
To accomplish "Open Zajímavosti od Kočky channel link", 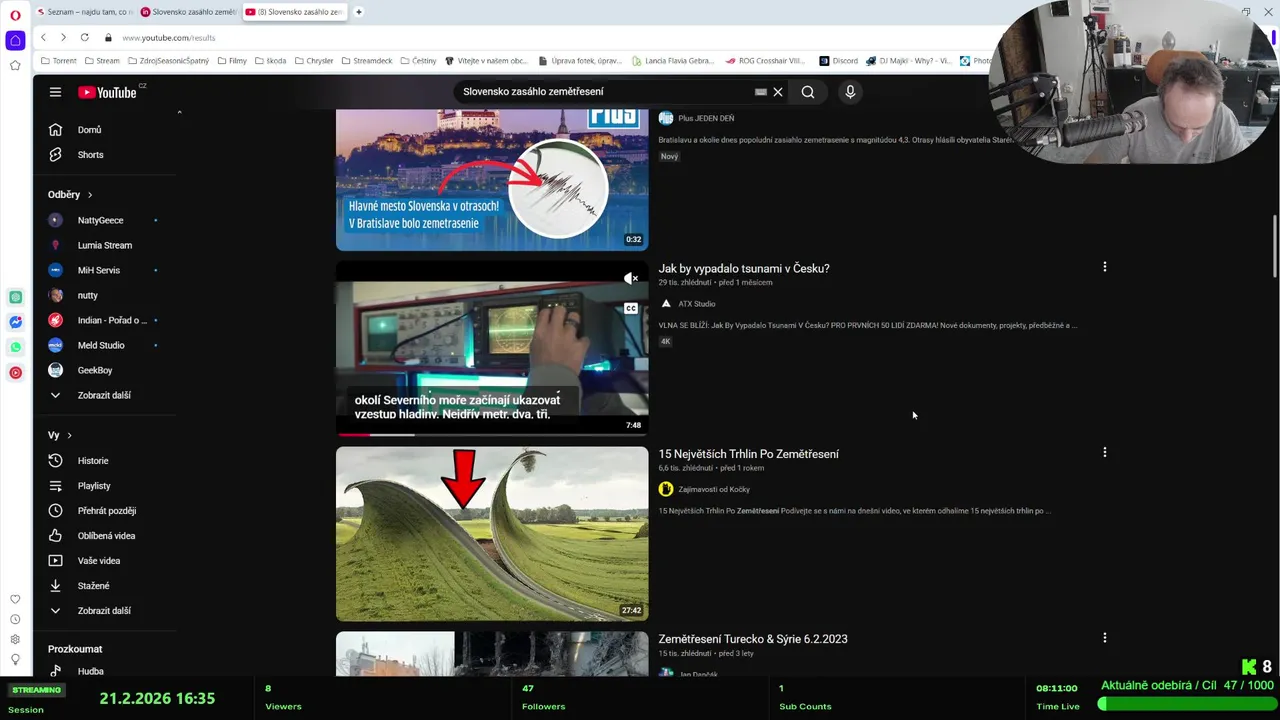I will pos(714,489).
